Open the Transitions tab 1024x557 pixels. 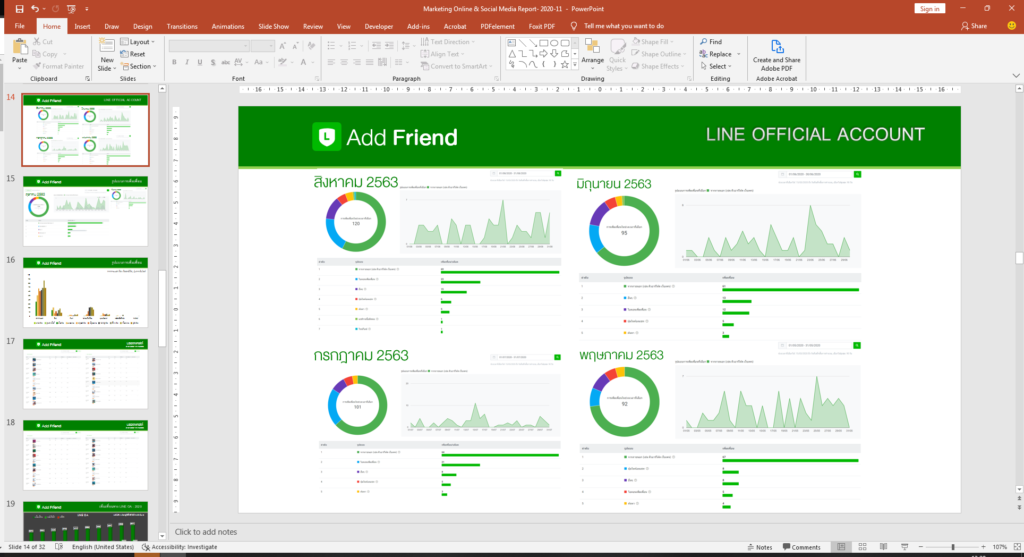click(182, 26)
